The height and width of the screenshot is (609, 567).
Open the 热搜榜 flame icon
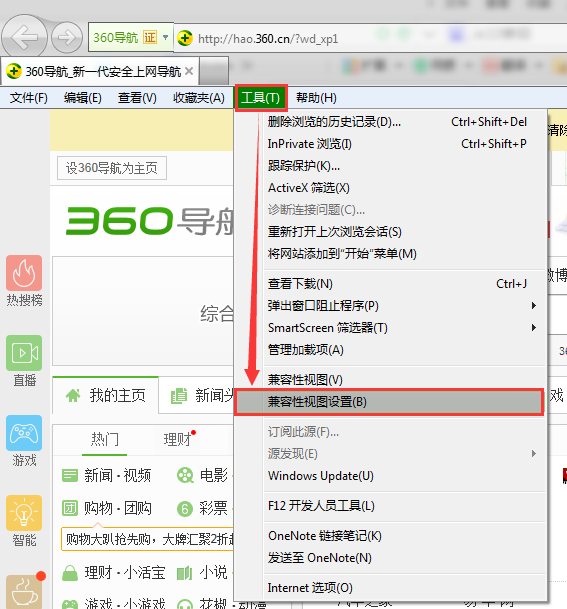click(x=24, y=273)
